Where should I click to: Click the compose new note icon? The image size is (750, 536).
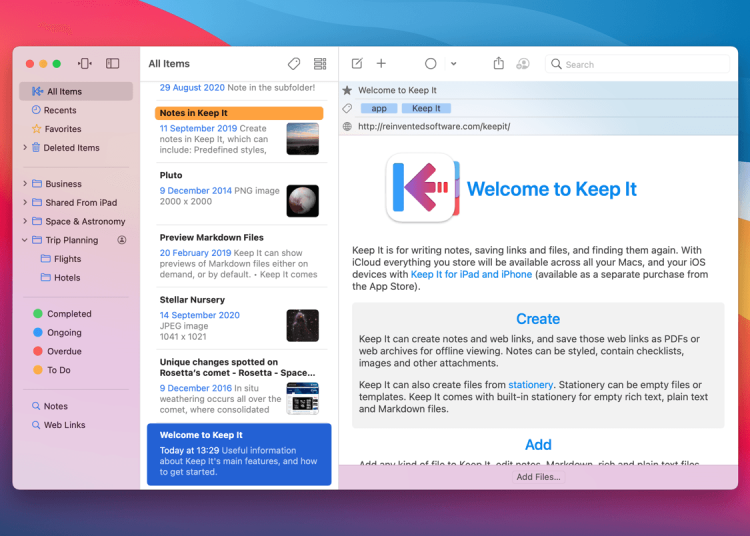click(x=357, y=64)
